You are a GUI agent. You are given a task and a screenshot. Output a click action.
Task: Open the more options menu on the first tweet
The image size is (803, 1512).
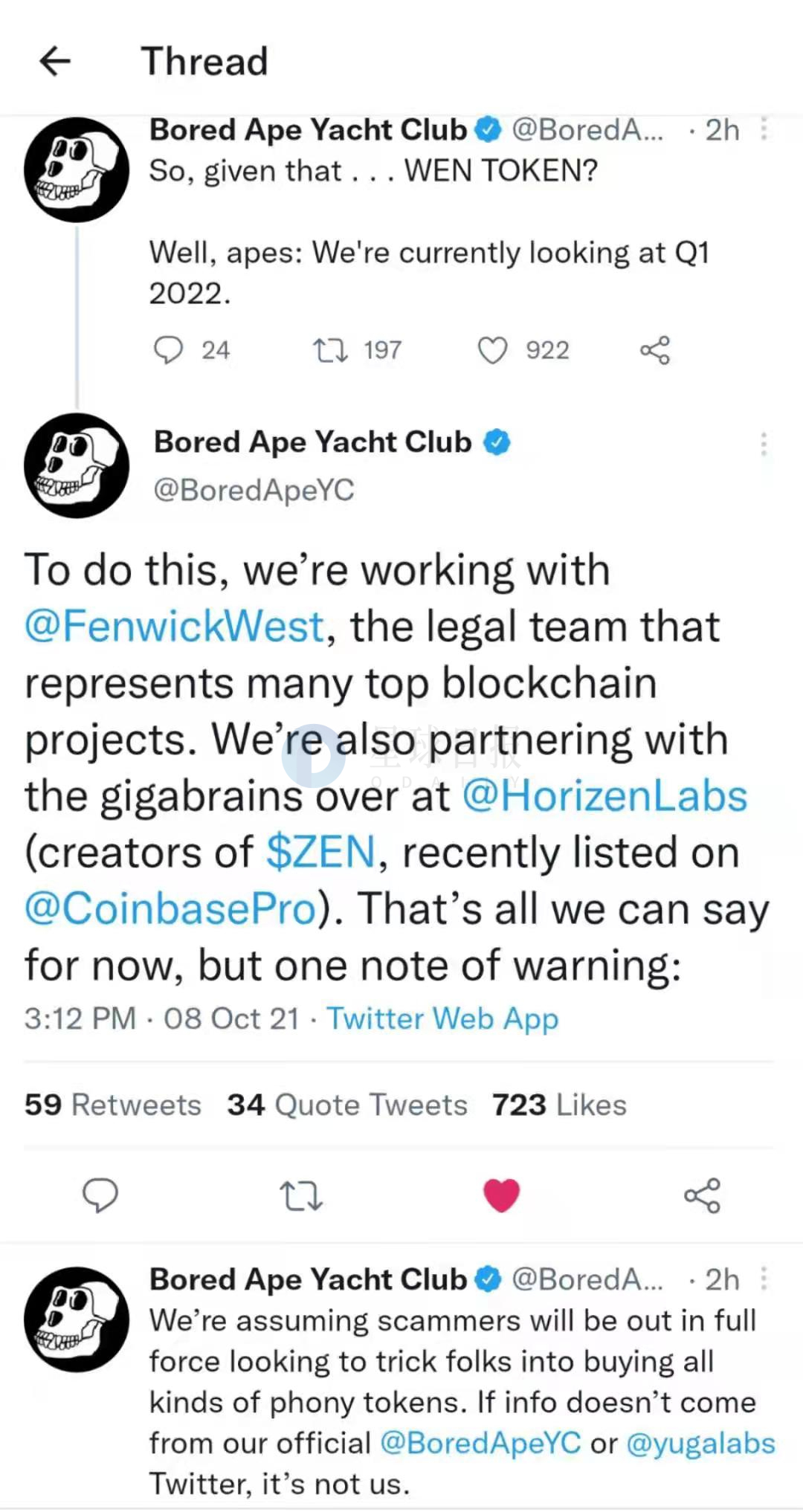(764, 129)
